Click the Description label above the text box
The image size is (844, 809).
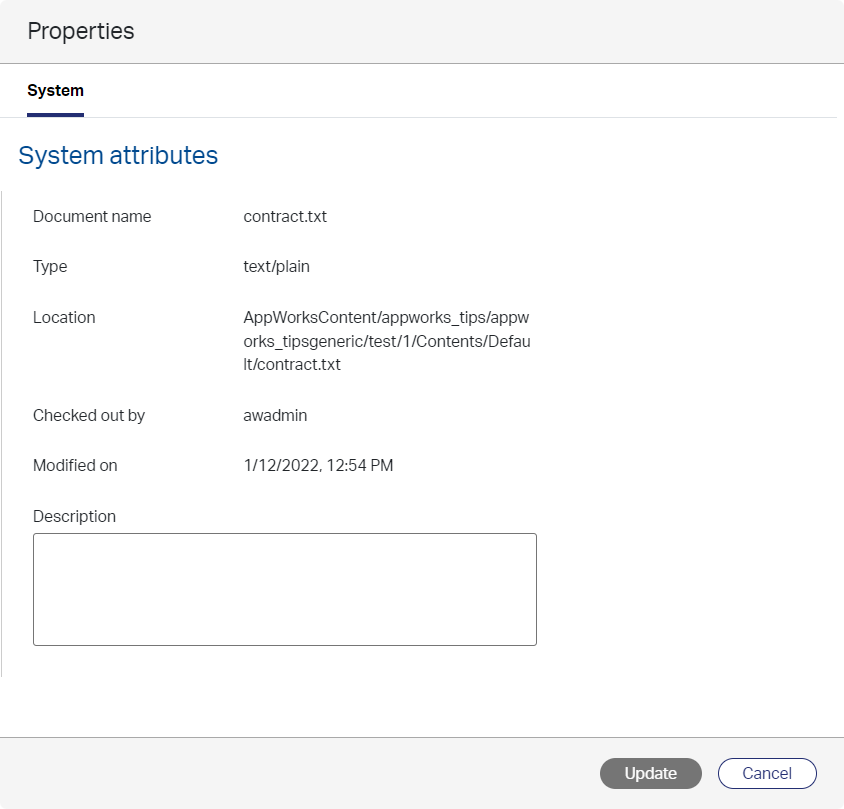74,517
